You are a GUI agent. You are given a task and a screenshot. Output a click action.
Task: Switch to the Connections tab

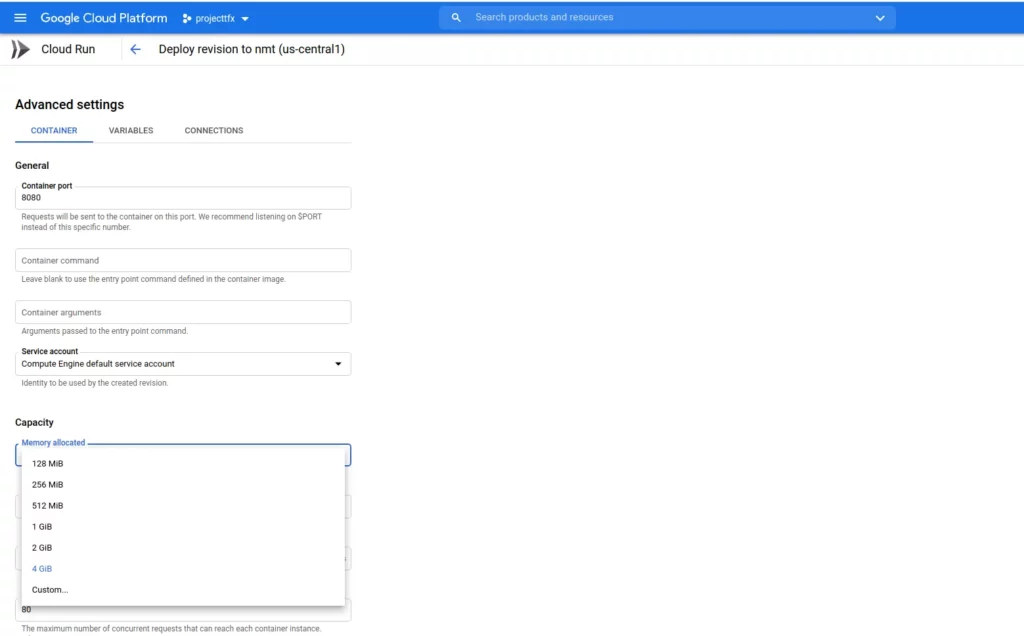click(214, 131)
